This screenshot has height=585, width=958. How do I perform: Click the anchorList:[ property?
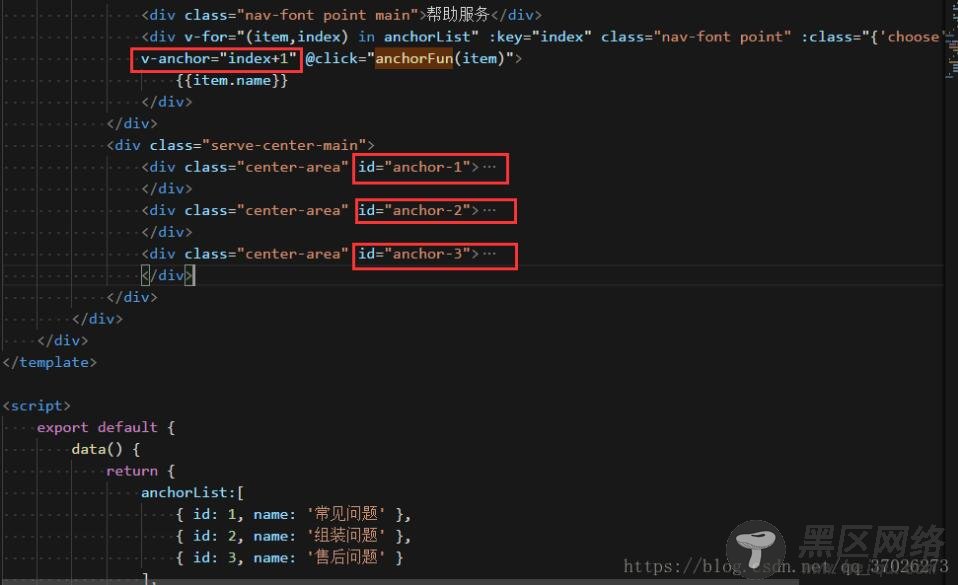tap(192, 493)
